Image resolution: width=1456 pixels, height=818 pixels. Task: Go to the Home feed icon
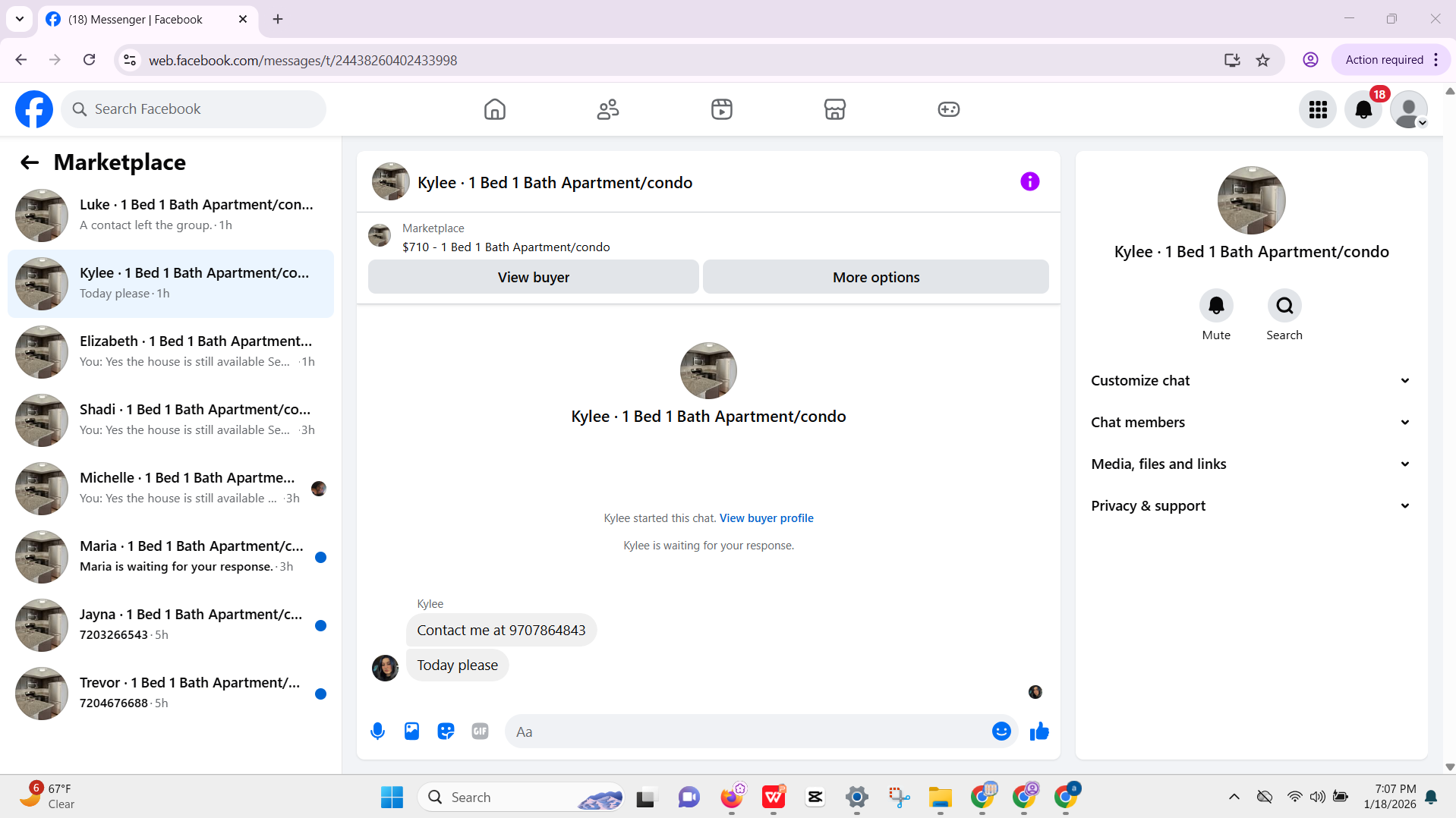pyautogui.click(x=495, y=109)
